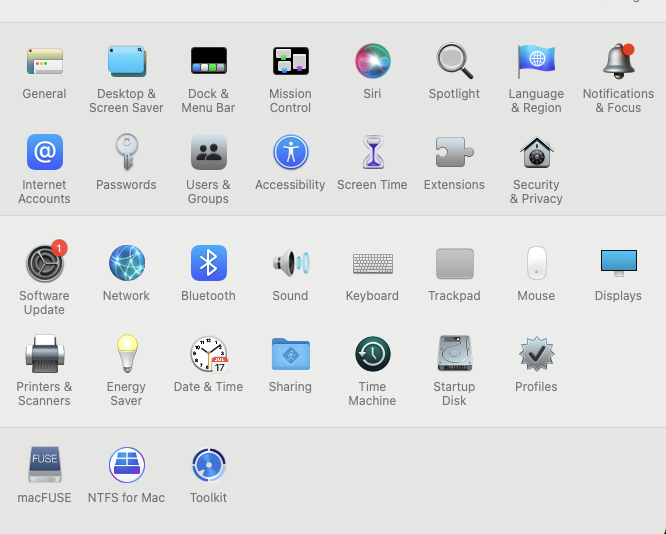
Task: Open the Passwords pane
Action: (127, 152)
